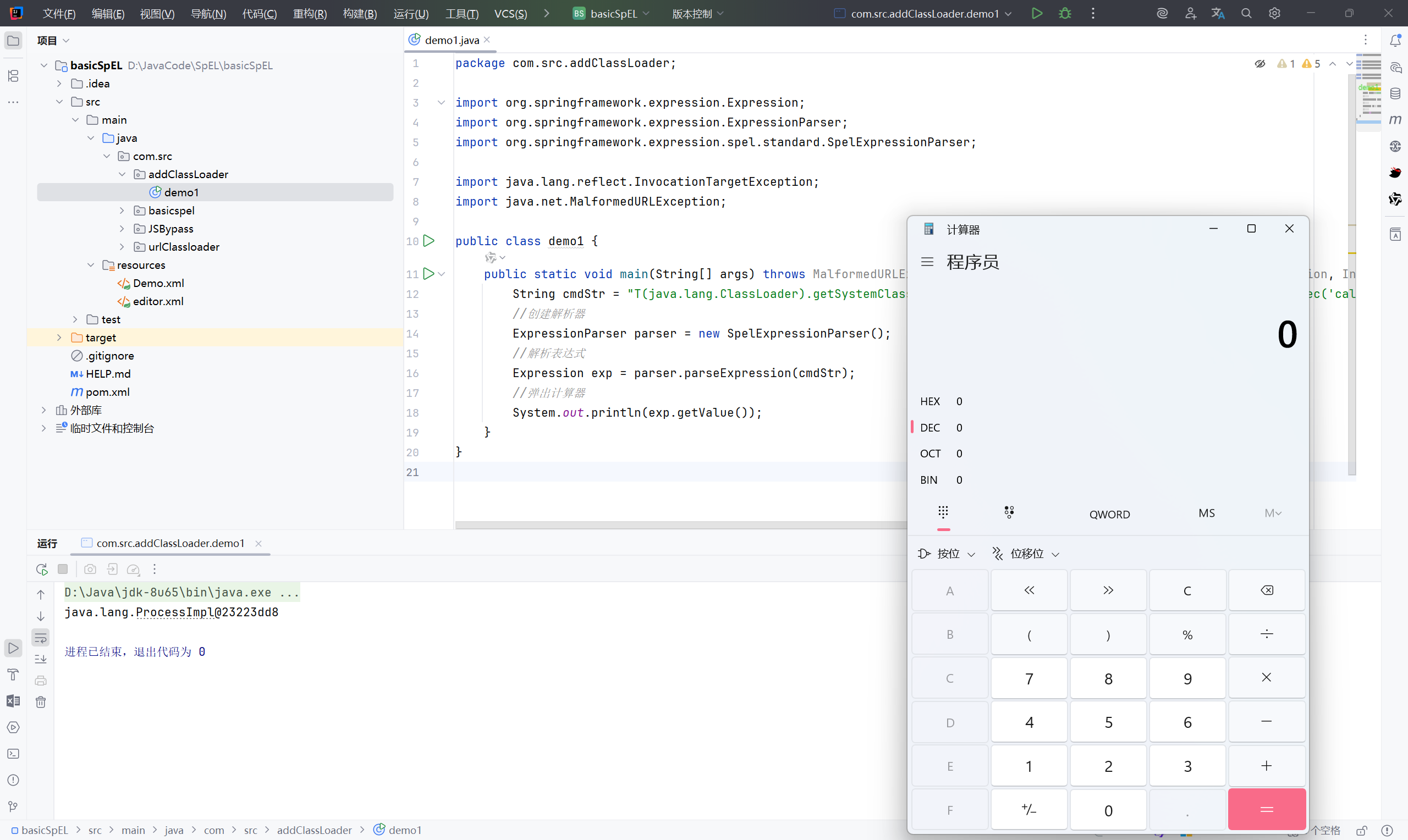Clear run console with trash icon
Screen dimensions: 1408x840
coord(41,703)
